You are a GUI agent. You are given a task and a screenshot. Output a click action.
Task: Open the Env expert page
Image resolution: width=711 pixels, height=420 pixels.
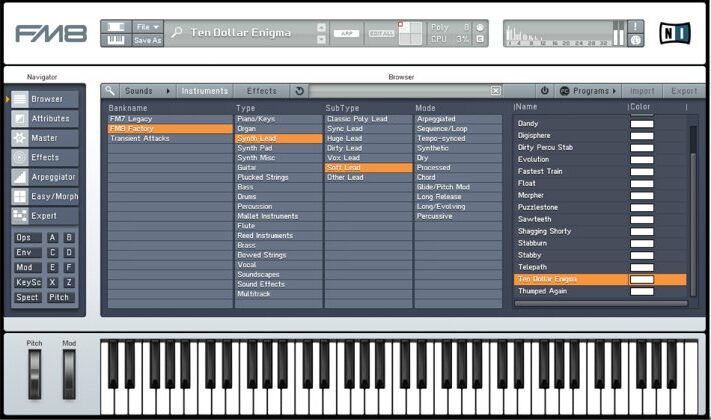28,253
